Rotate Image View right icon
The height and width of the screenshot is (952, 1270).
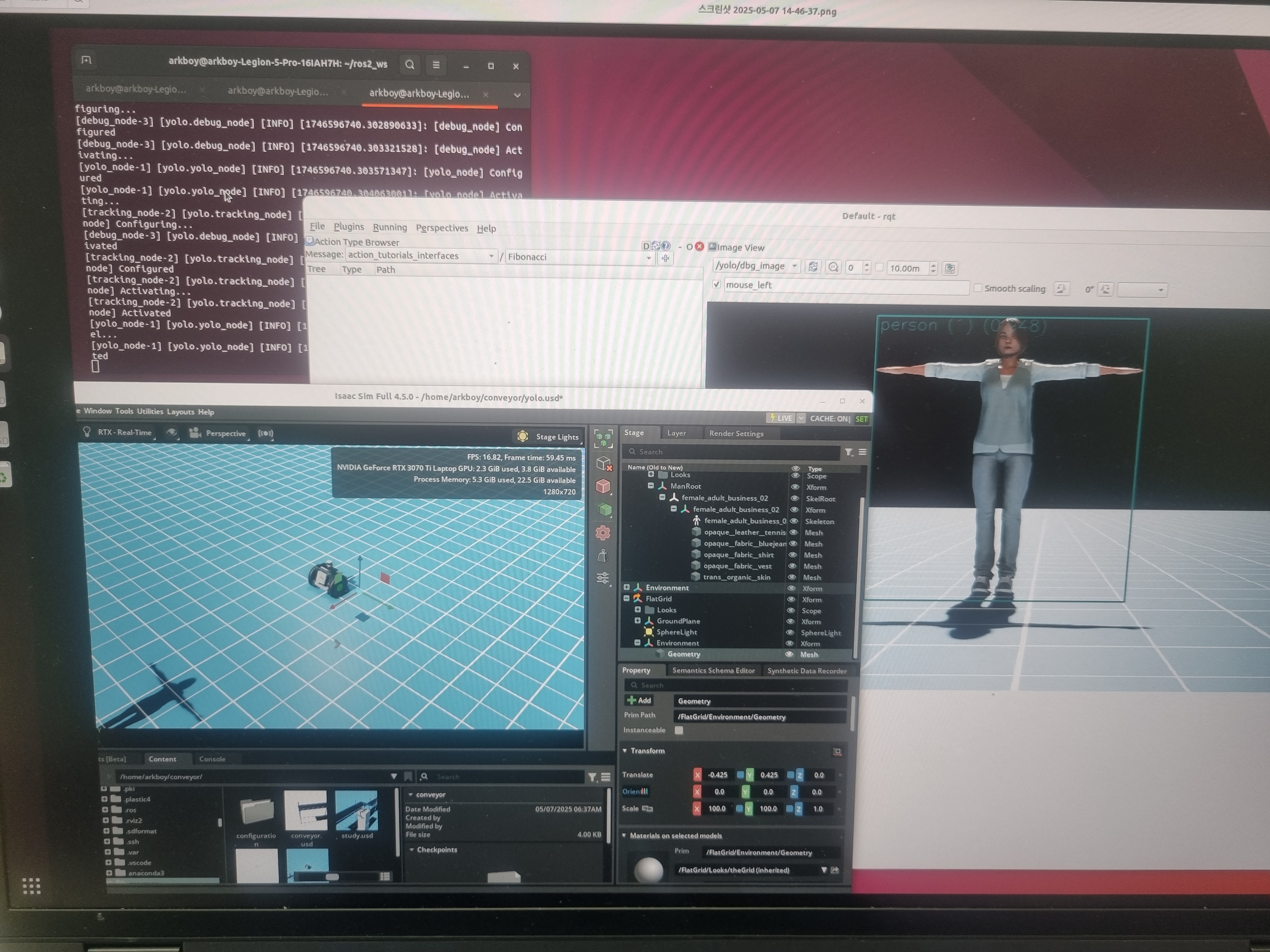[x=1106, y=290]
